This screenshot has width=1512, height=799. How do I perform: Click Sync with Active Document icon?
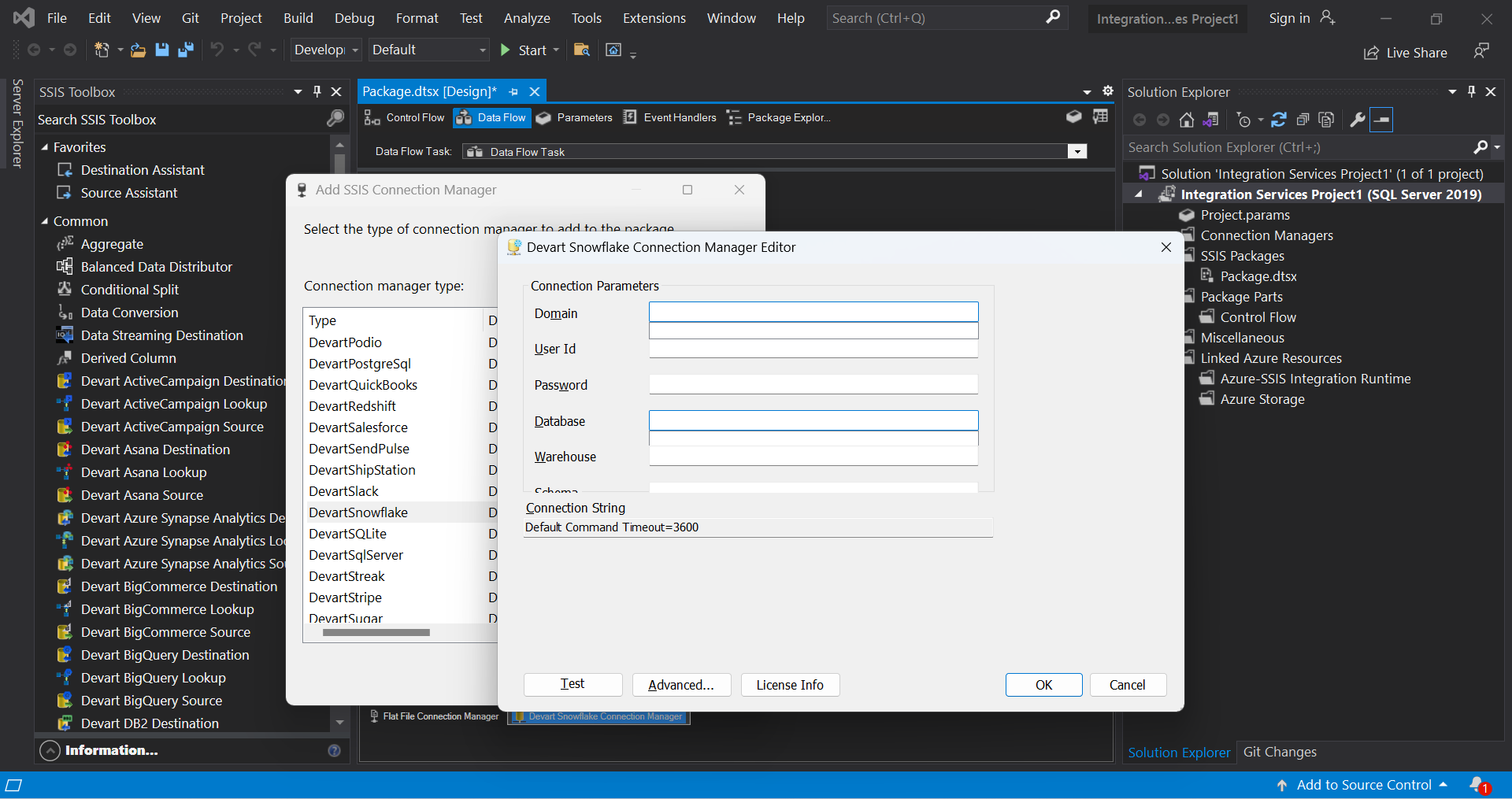(x=1211, y=119)
